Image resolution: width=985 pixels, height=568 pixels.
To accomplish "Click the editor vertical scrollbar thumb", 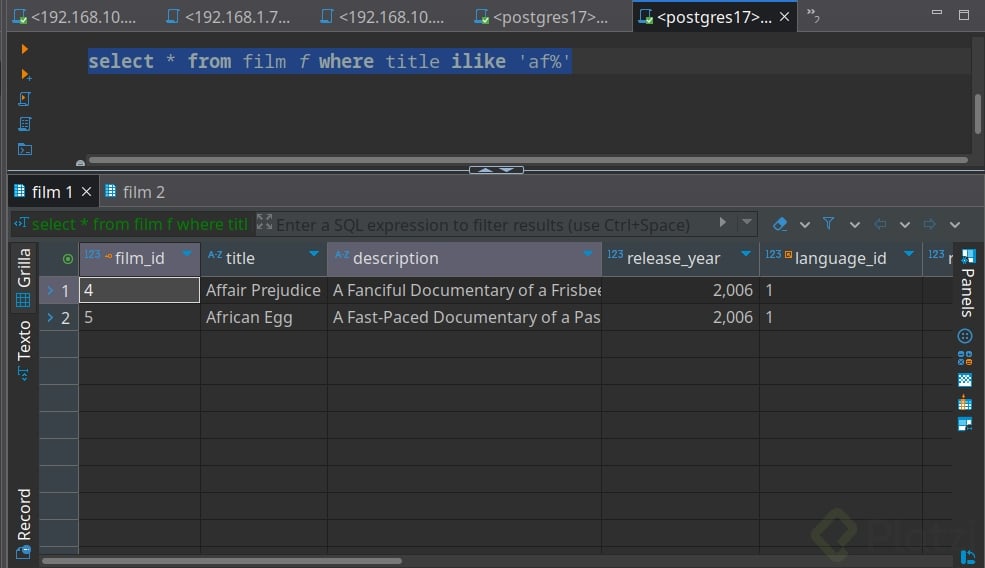I will [977, 114].
